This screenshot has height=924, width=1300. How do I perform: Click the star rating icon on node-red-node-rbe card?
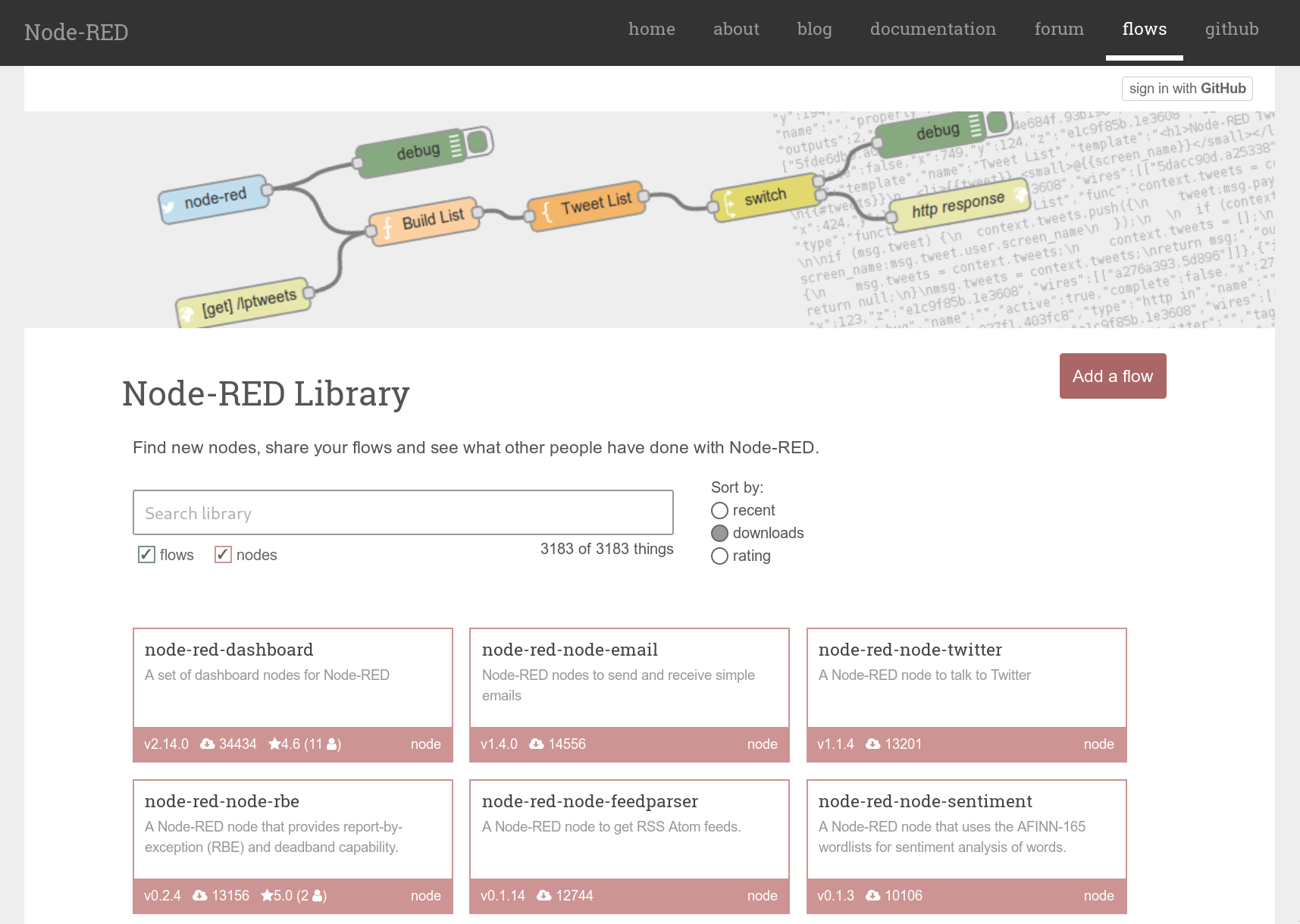pyautogui.click(x=267, y=896)
